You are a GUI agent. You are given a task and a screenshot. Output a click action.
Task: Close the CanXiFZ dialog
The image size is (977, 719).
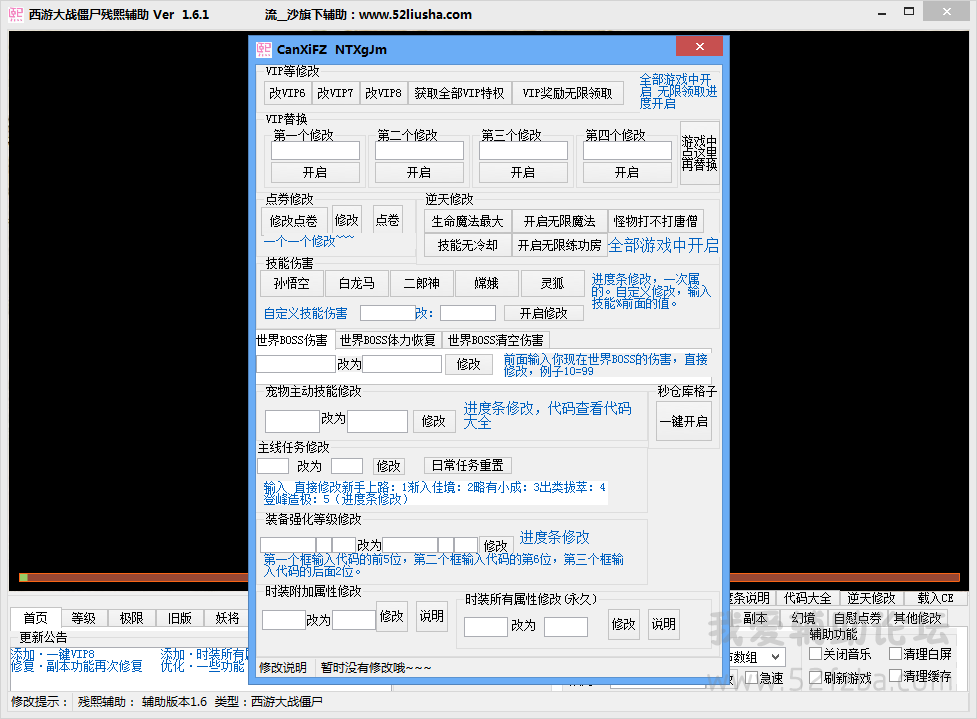(700, 47)
